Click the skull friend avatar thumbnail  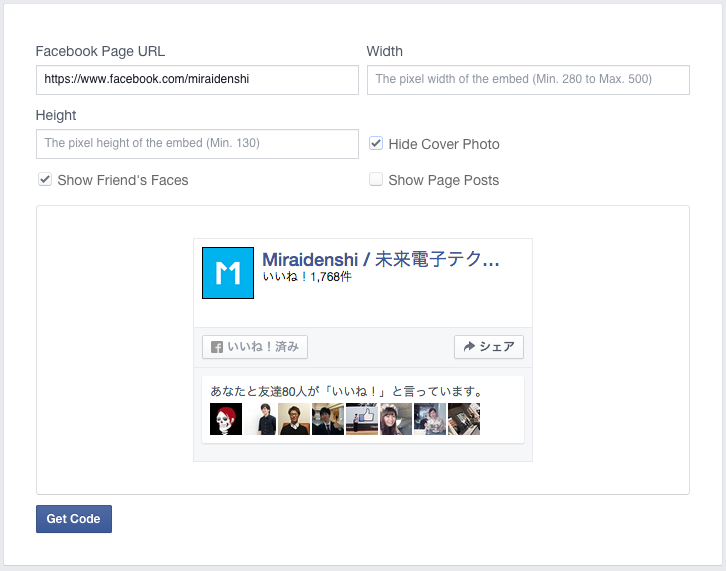coord(226,419)
